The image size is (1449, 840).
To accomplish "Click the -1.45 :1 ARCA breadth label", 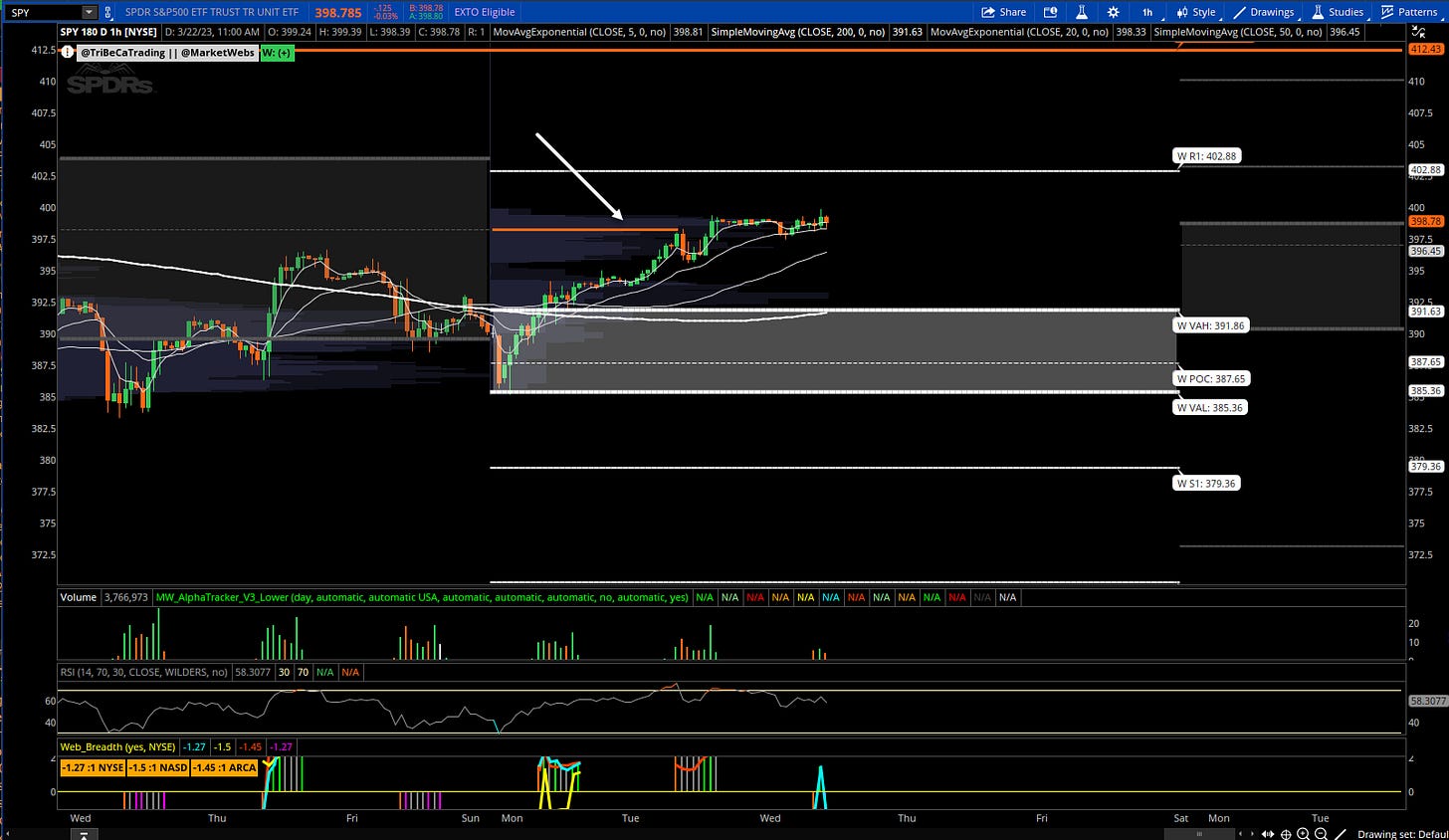I will coord(224,767).
